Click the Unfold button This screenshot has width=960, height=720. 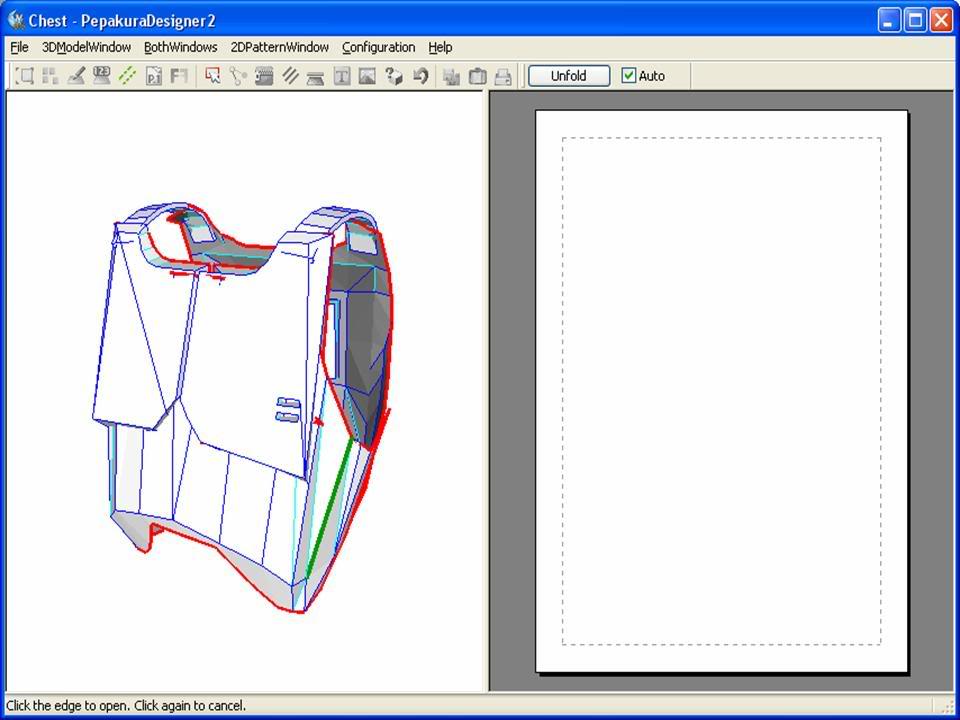click(x=569, y=76)
